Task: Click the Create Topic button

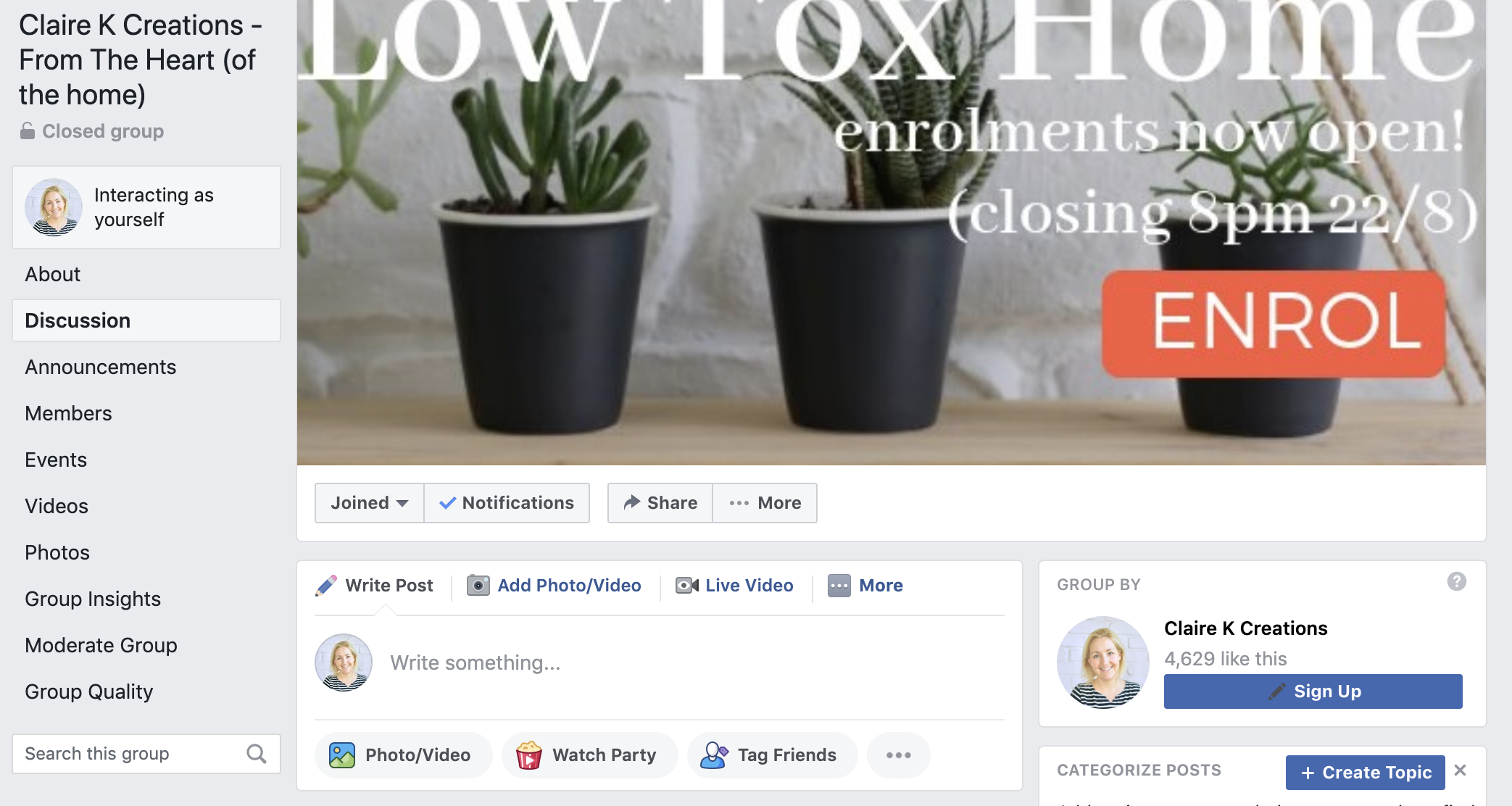Action: tap(1365, 773)
